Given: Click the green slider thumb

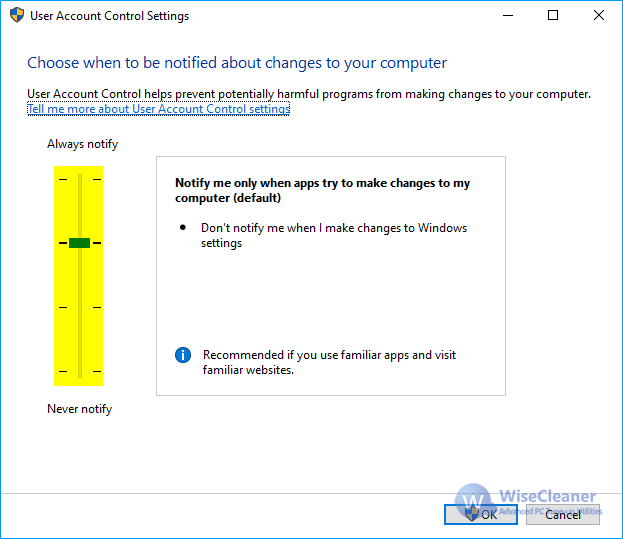Looking at the screenshot, I should click(x=79, y=243).
